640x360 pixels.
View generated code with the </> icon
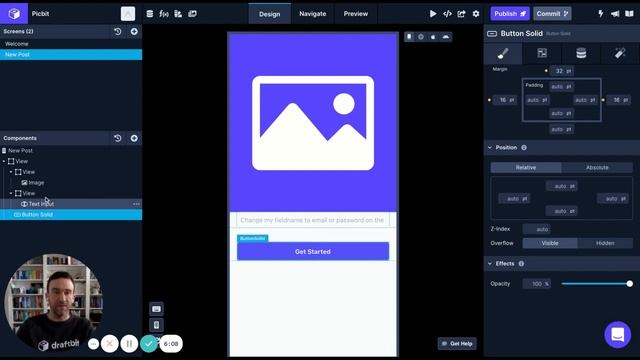tap(447, 13)
